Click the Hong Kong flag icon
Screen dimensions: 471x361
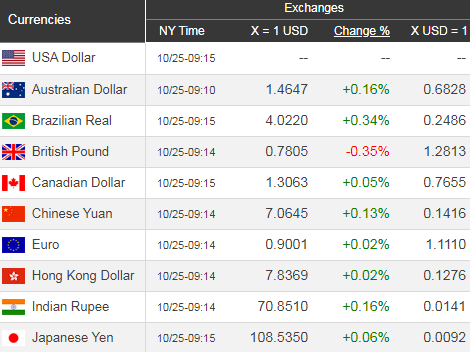[13, 276]
